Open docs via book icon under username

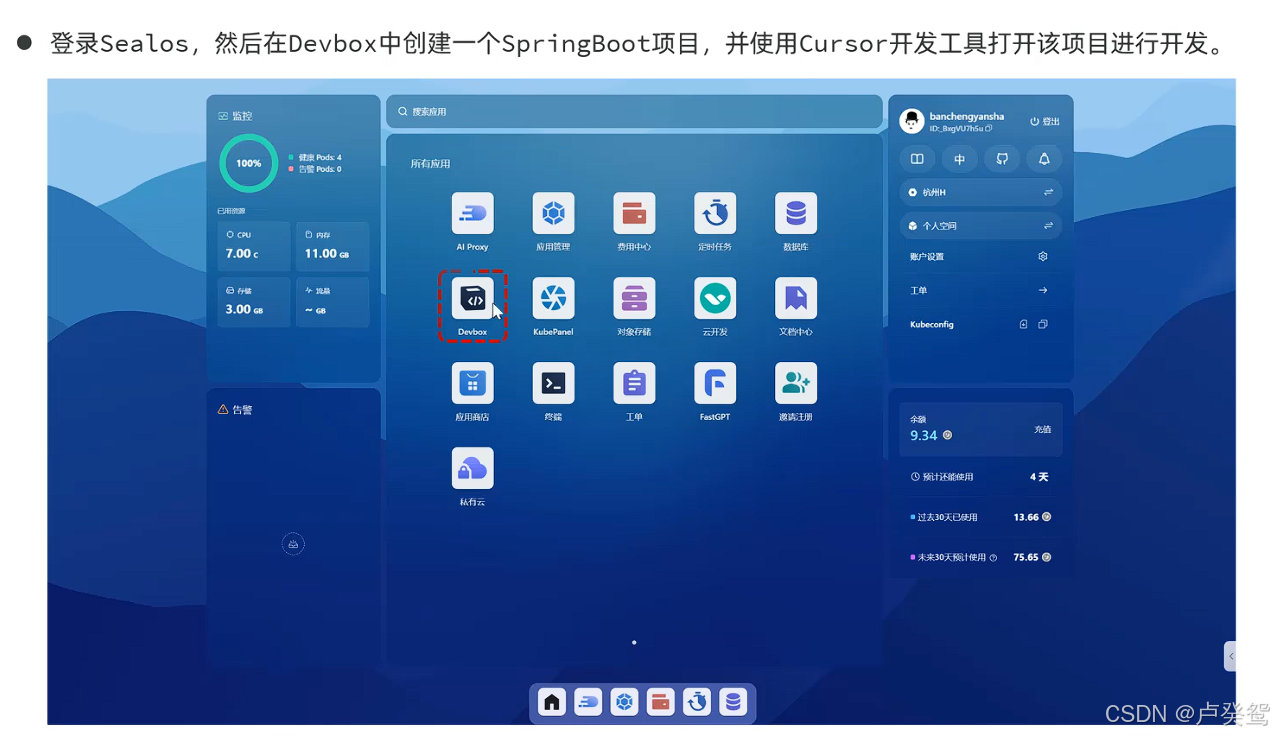click(917, 159)
